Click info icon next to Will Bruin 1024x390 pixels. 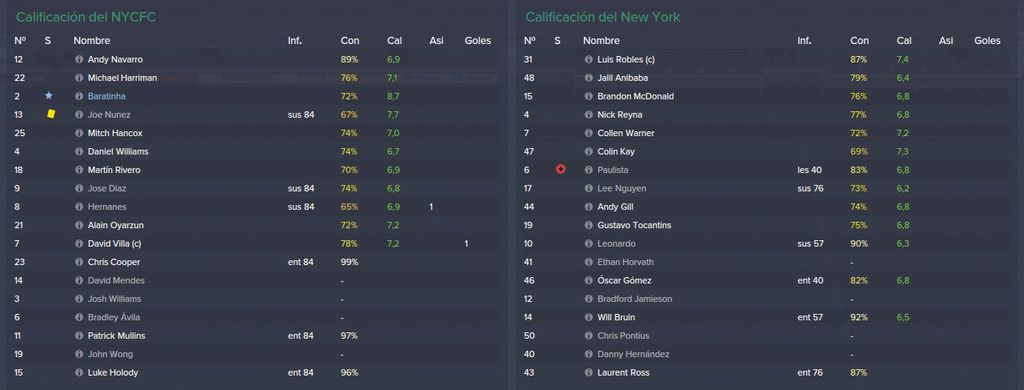pyautogui.click(x=588, y=317)
